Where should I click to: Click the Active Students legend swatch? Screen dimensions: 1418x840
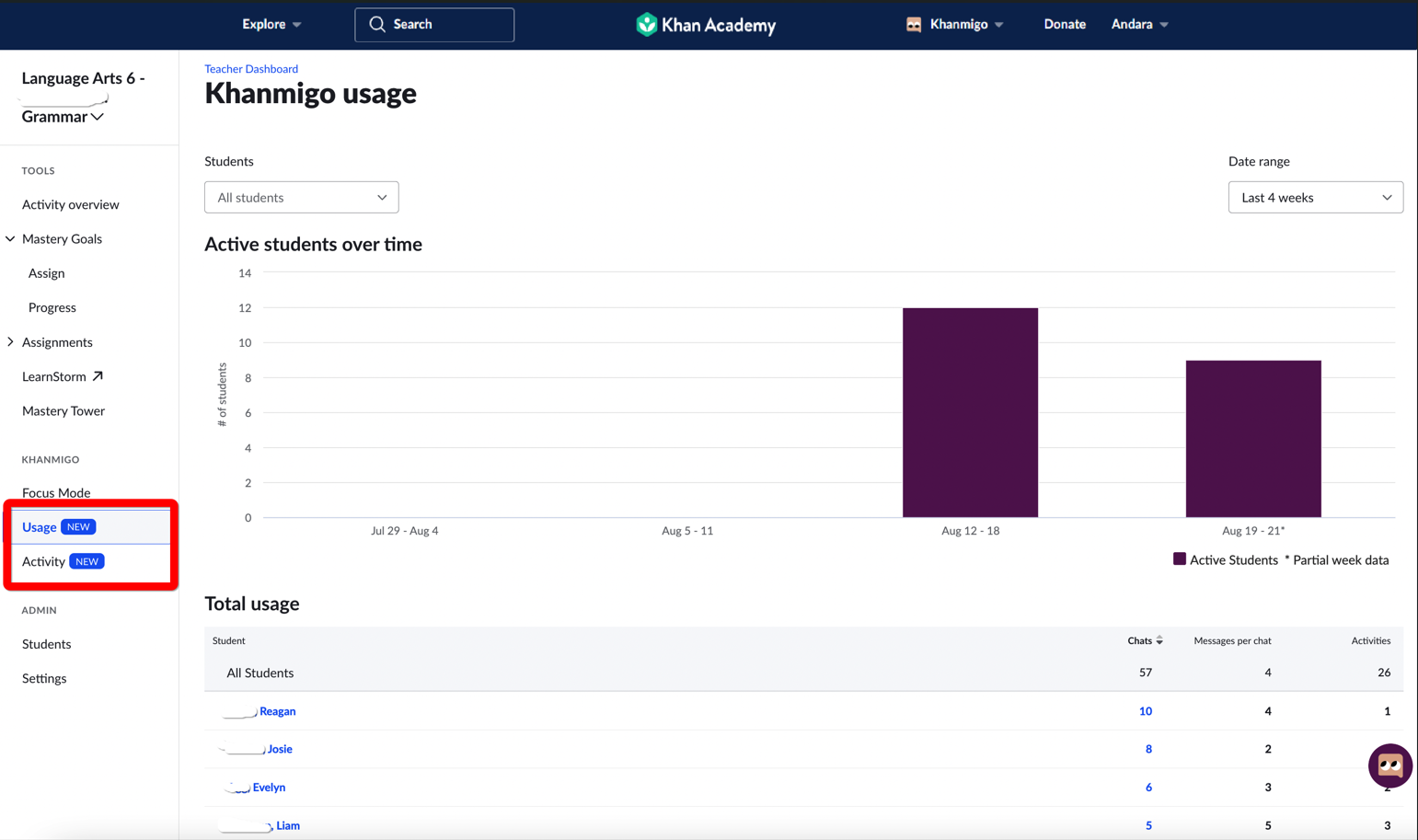pos(1180,558)
